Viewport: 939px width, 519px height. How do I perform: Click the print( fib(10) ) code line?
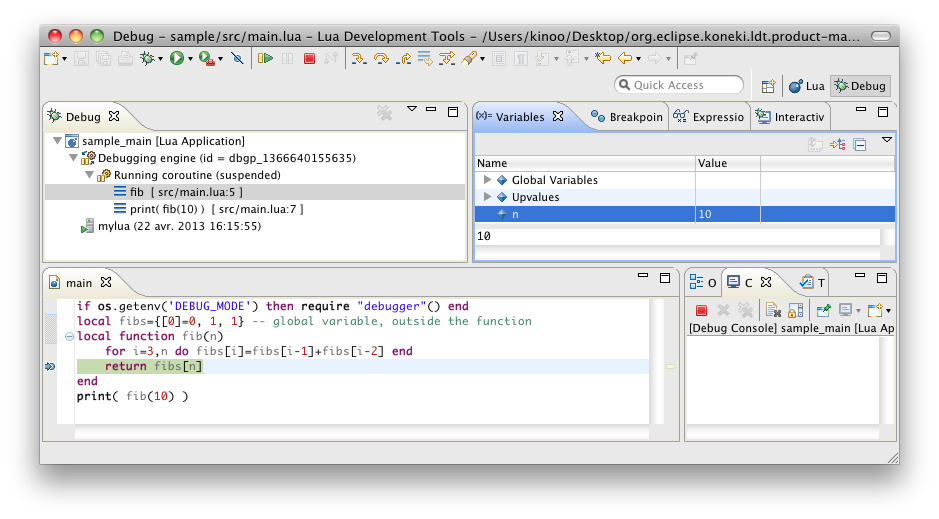point(132,396)
